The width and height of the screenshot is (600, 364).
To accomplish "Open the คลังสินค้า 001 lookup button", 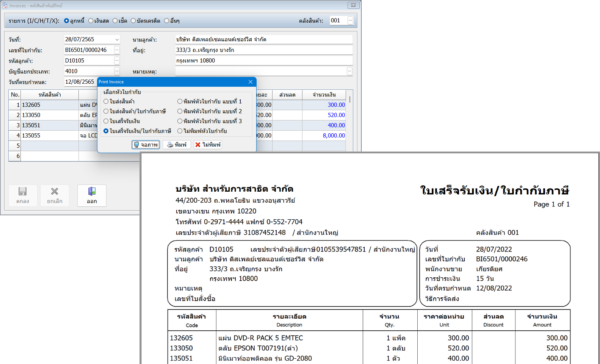I will coord(351,21).
